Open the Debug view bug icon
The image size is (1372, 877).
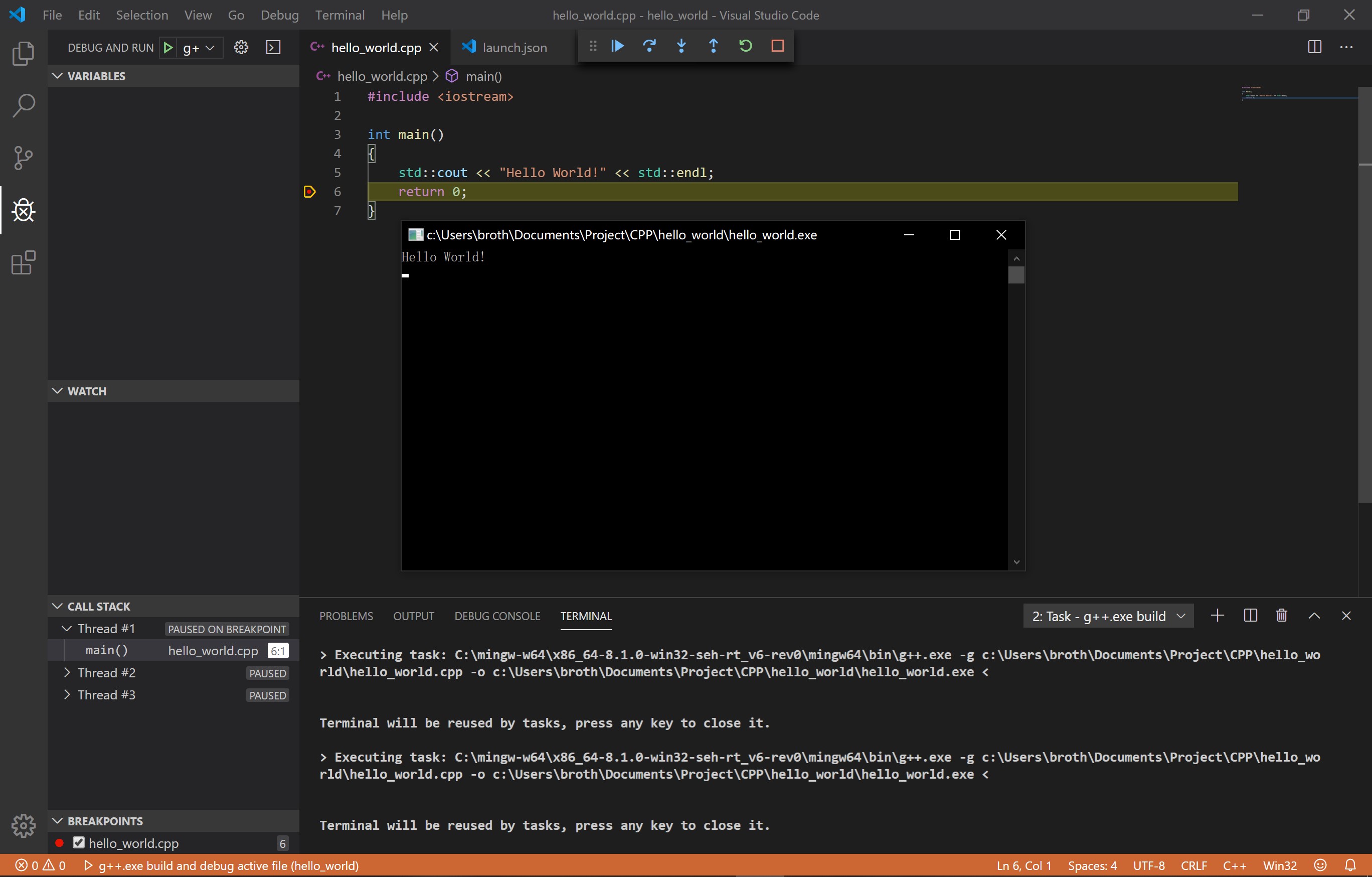[24, 210]
